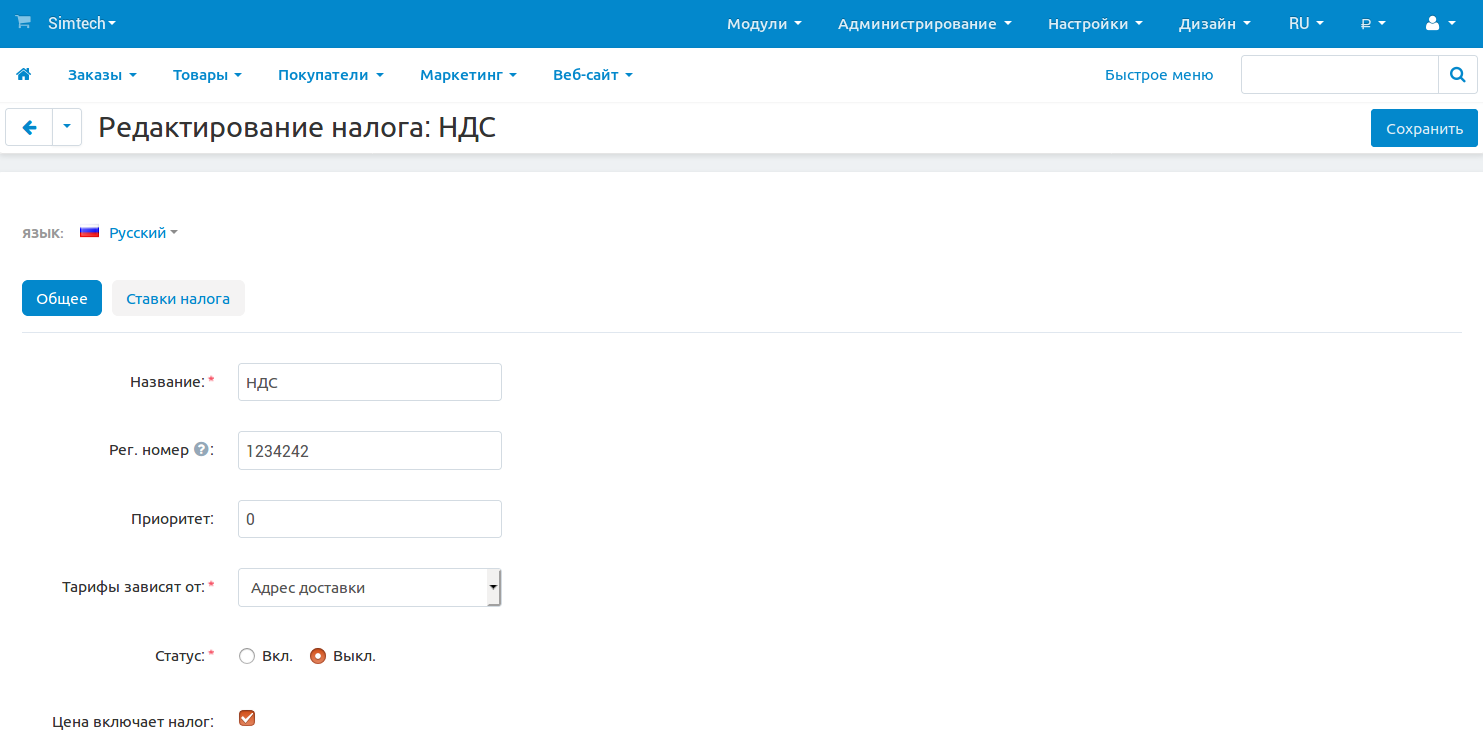
Task: Open the Модули menu
Action: tap(764, 24)
